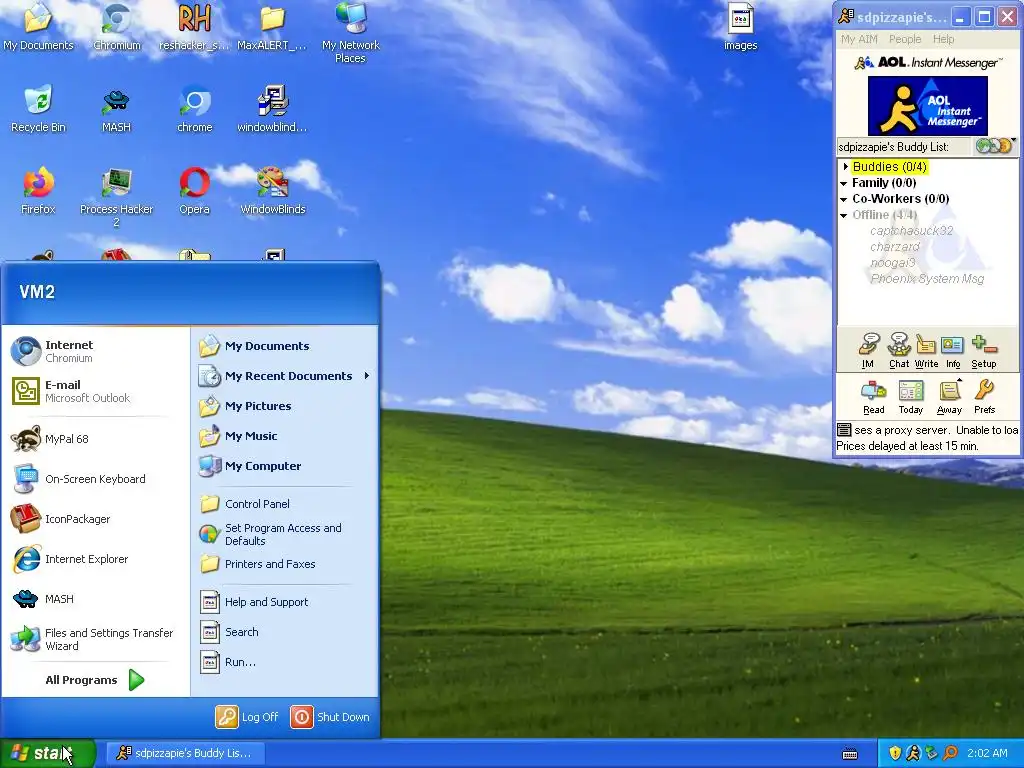Image resolution: width=1024 pixels, height=768 pixels.
Task: Click the Shut Down button
Action: (330, 717)
